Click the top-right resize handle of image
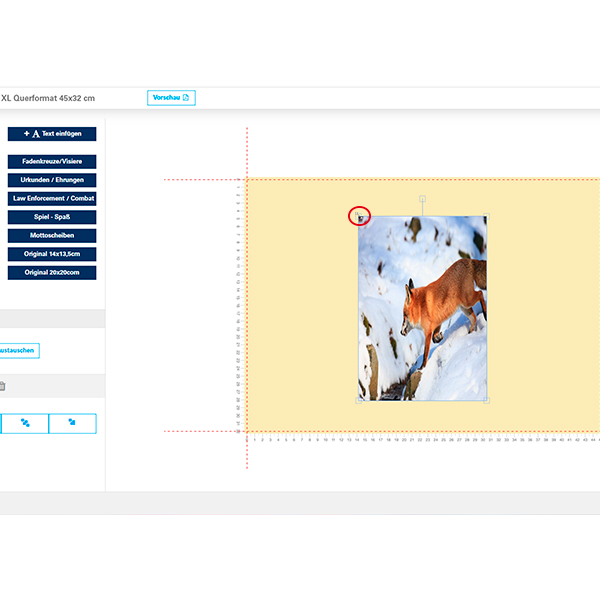Viewport: 600px width, 600px height. (487, 215)
